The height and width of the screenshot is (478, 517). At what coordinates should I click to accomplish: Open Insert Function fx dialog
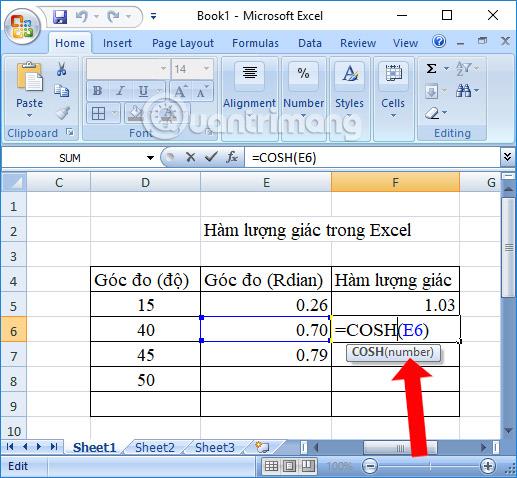(232, 157)
